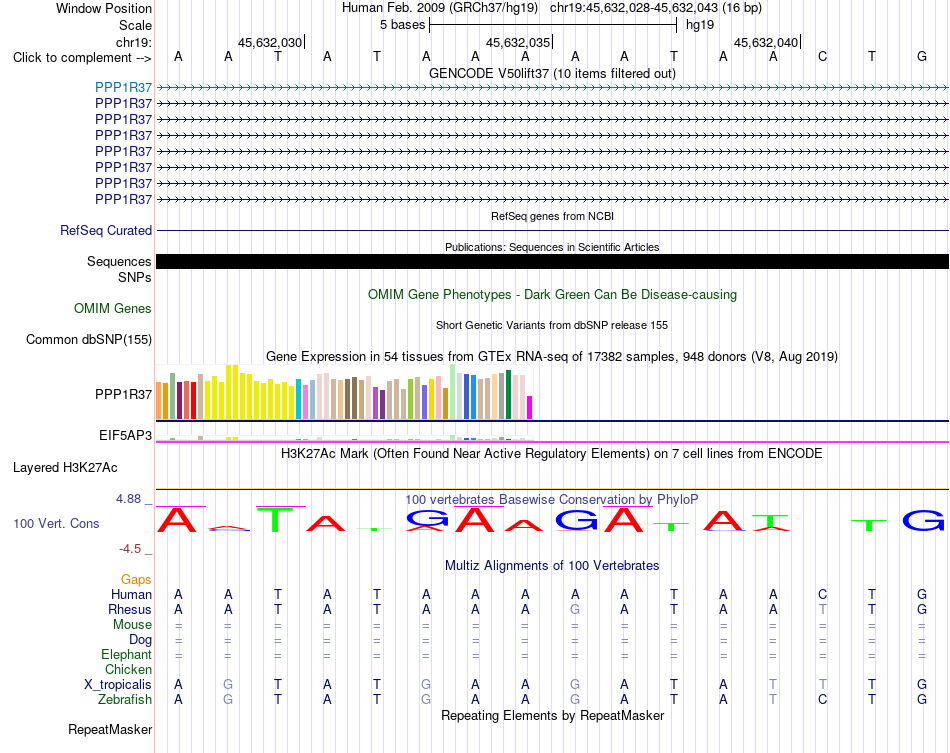This screenshot has width=950, height=753.
Task: Click the GENCODE V50lift37 track title
Action: tap(552, 73)
